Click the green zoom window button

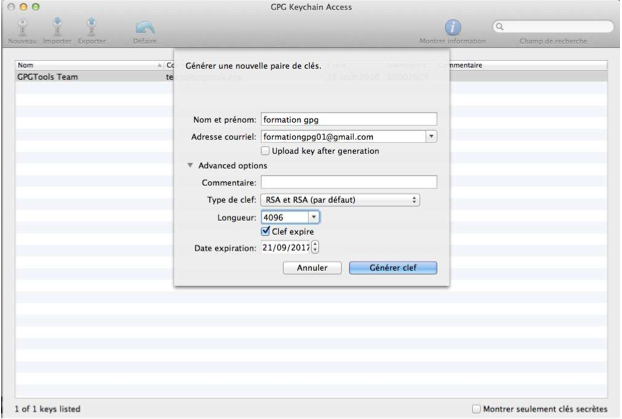point(36,7)
